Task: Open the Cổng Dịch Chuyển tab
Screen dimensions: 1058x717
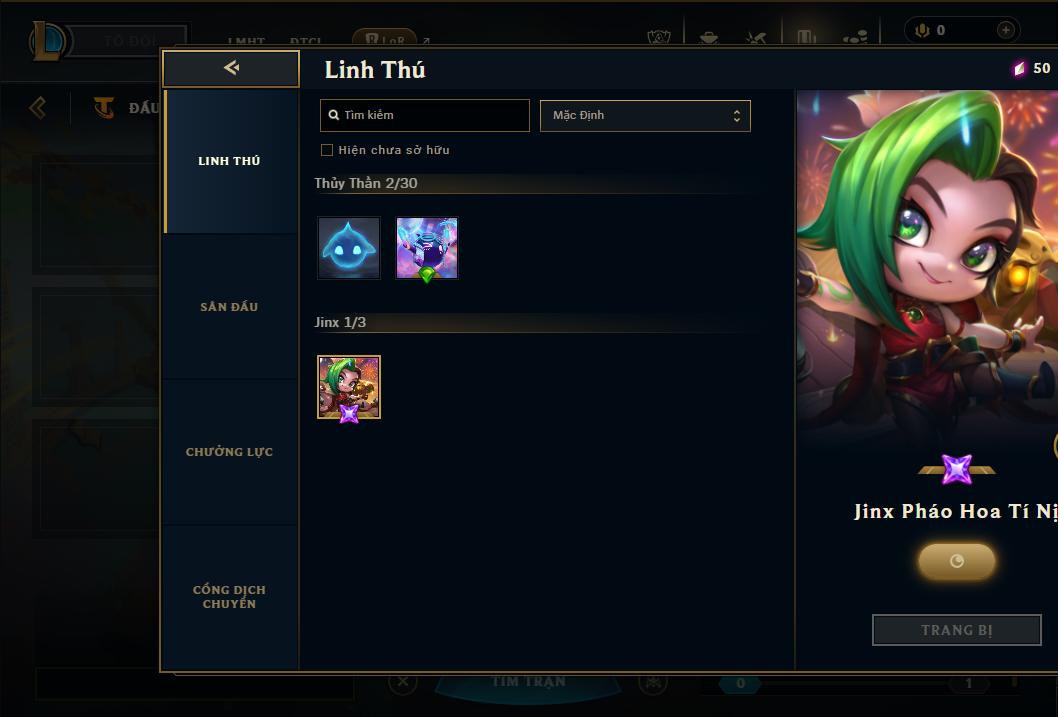Action: 229,597
